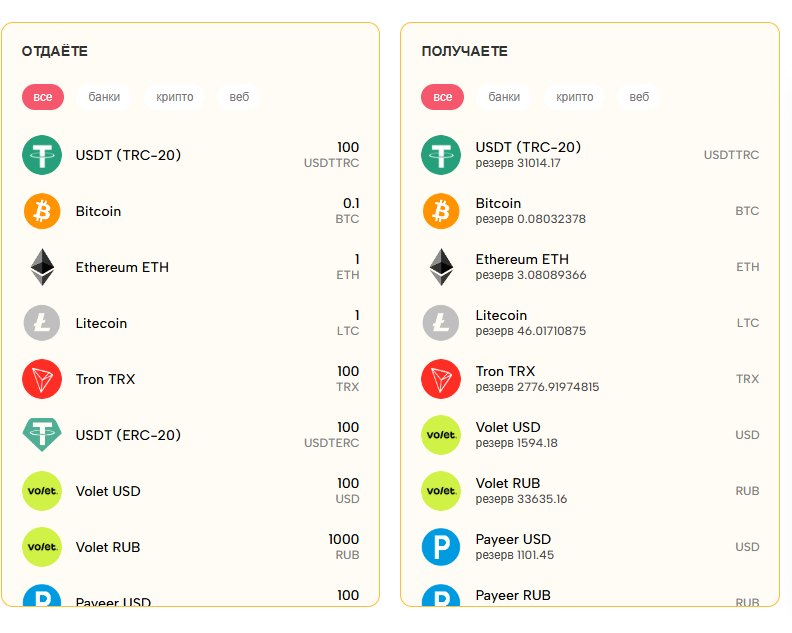Click the Ethereum ETH label in ОТДАЁТЕ
792x633 pixels.
click(122, 267)
